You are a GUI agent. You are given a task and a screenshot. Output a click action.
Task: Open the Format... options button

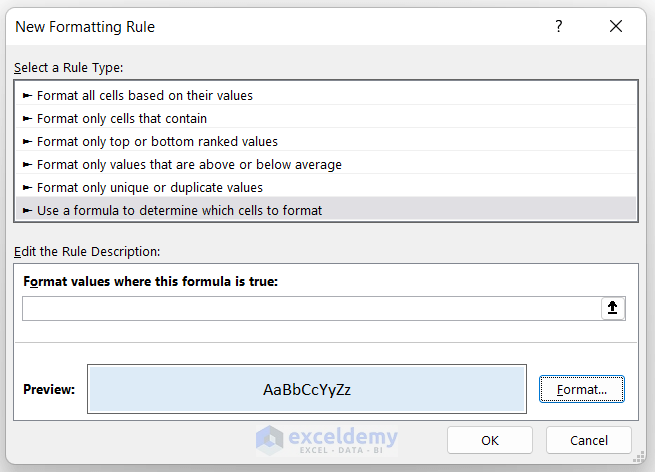[x=581, y=389]
